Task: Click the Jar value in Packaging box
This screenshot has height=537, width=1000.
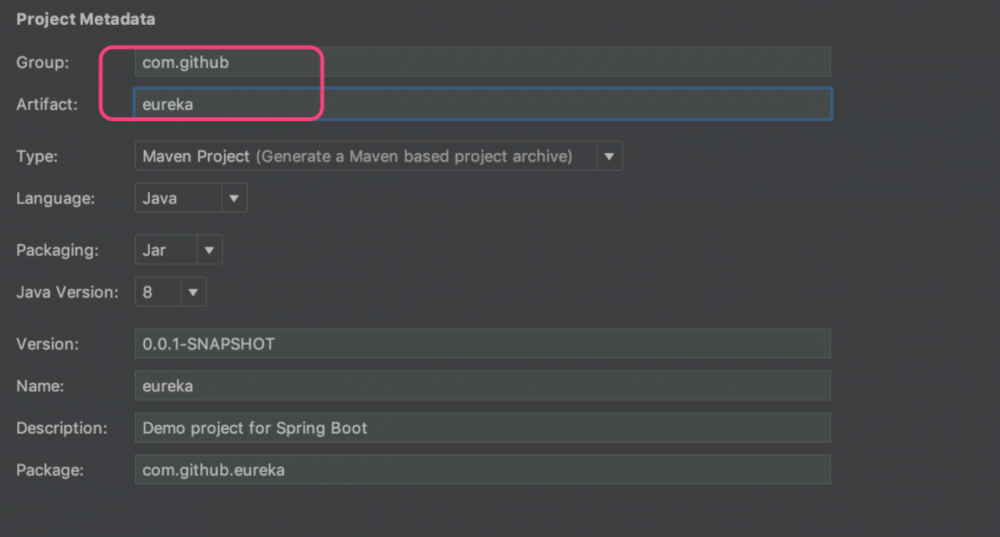Action: [x=154, y=250]
